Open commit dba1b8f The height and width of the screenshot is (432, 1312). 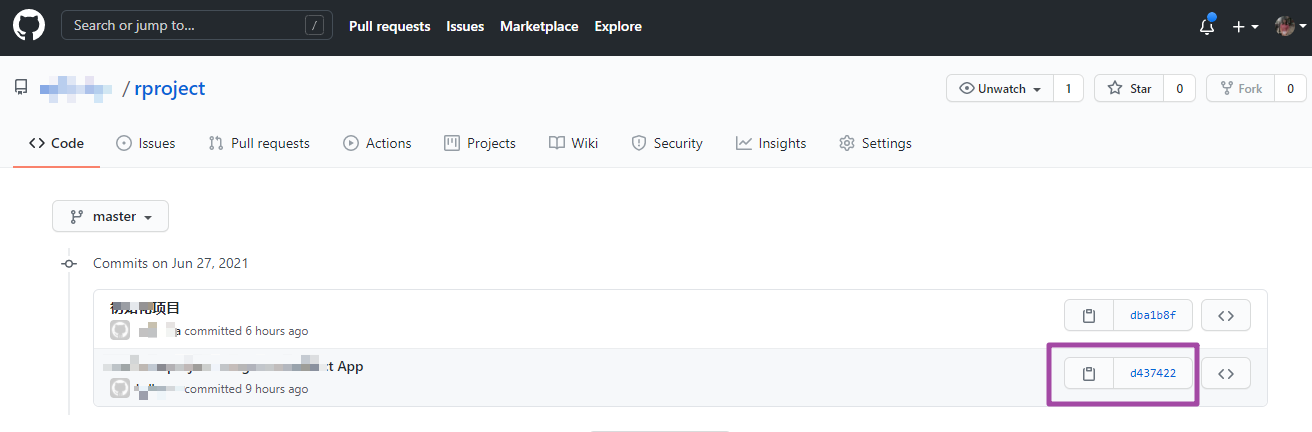pos(1153,316)
